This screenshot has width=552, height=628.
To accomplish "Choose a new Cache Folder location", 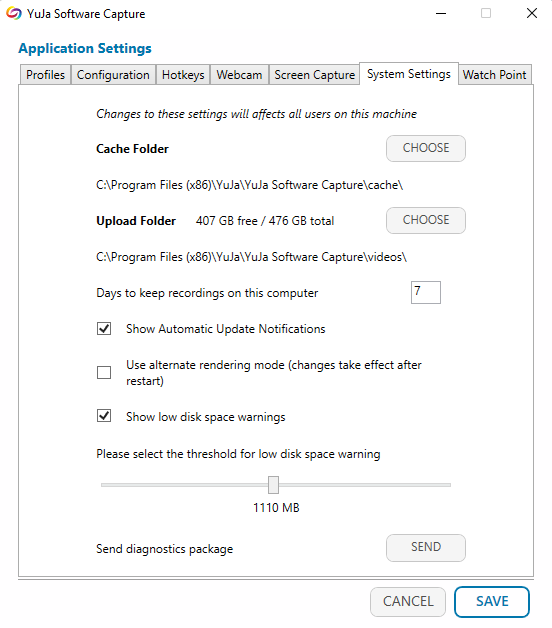I will (x=426, y=148).
